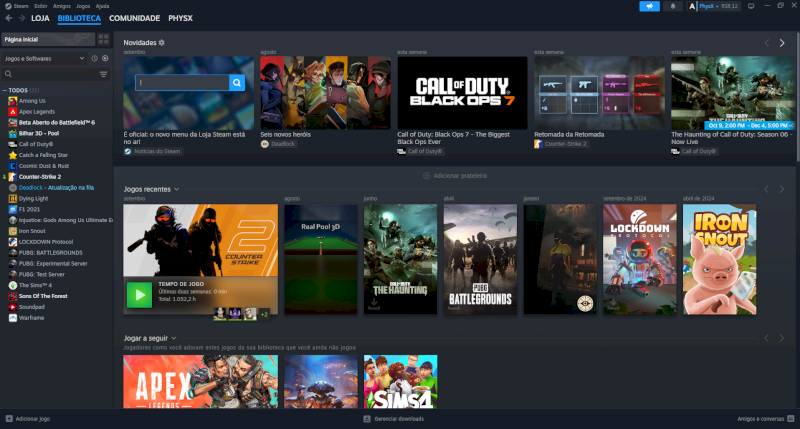Select Among Us in game list
Image resolution: width=800 pixels, height=429 pixels.
[x=32, y=101]
